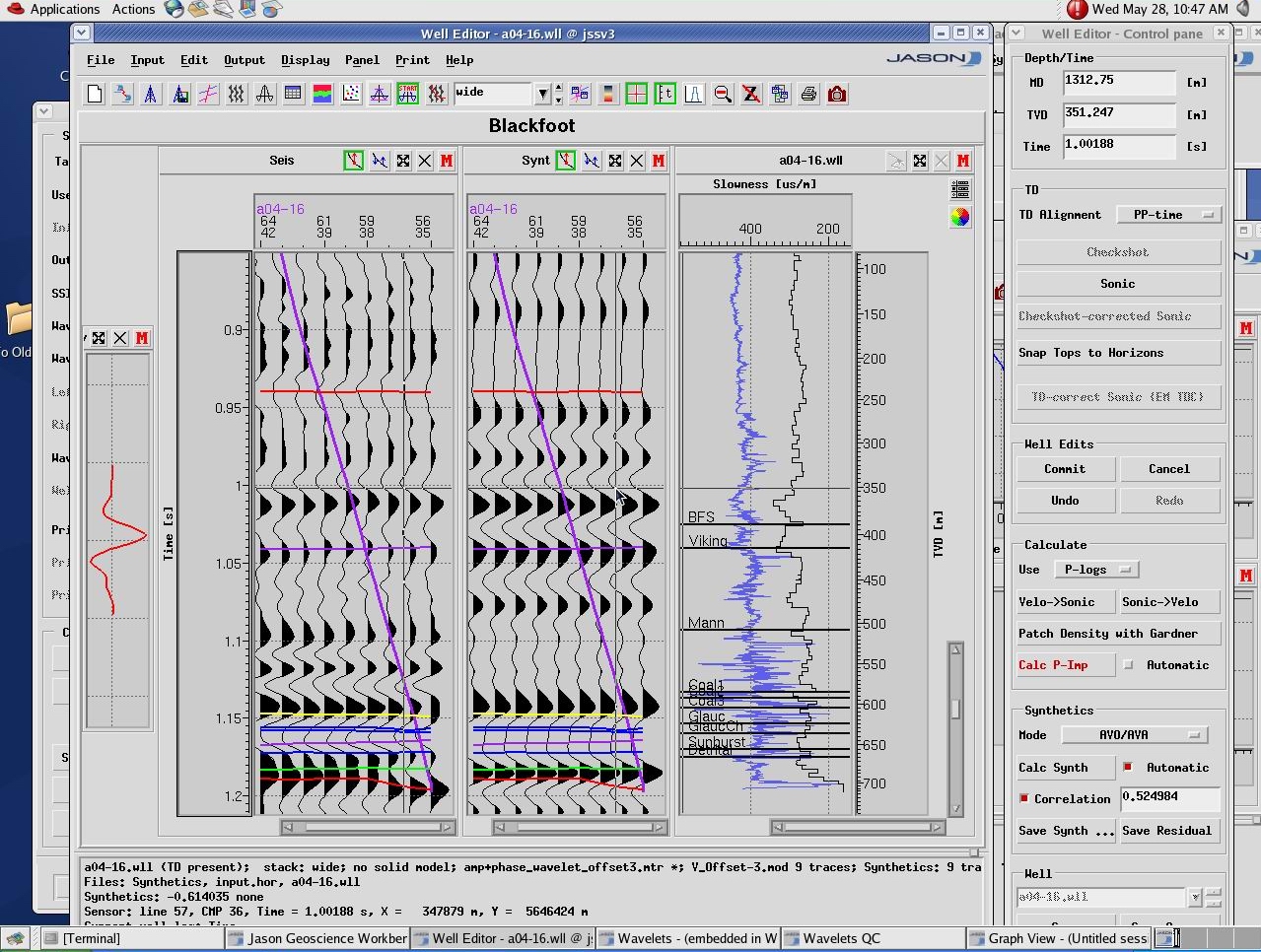Click the wiggle traces icon in toolbar

[x=236, y=94]
